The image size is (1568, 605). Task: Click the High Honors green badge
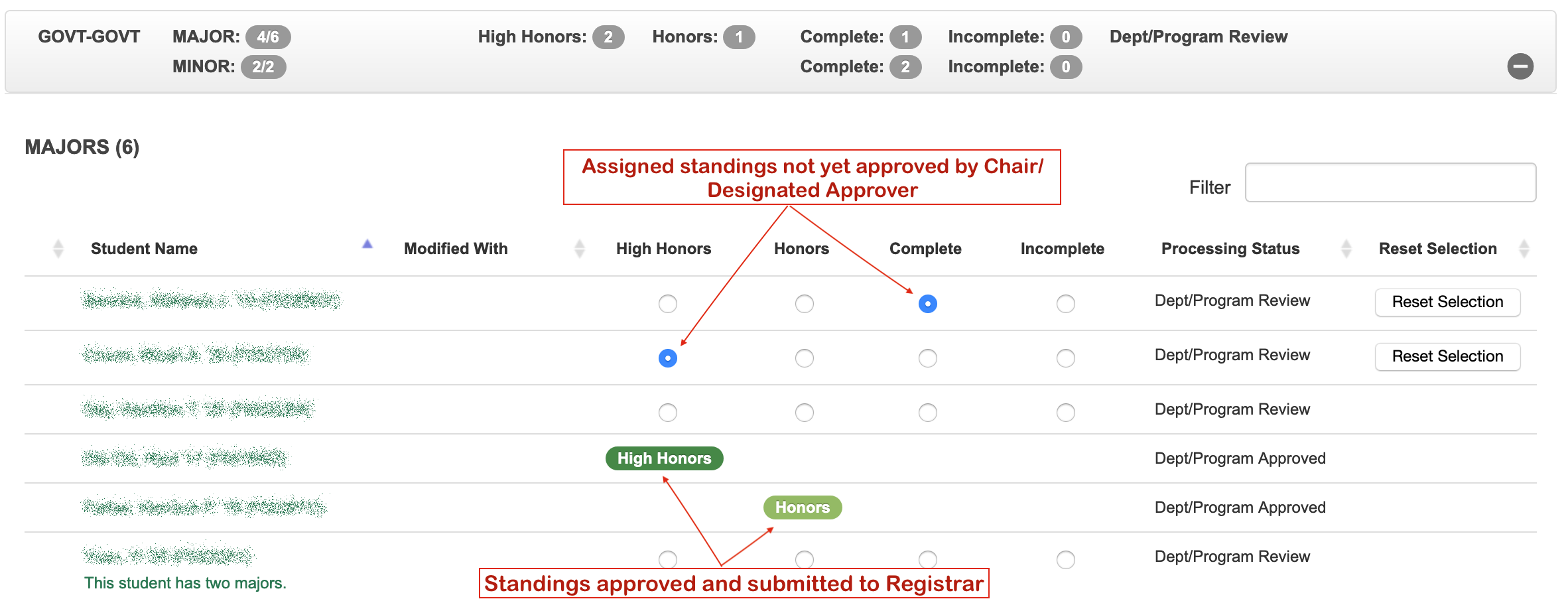pyautogui.click(x=664, y=458)
